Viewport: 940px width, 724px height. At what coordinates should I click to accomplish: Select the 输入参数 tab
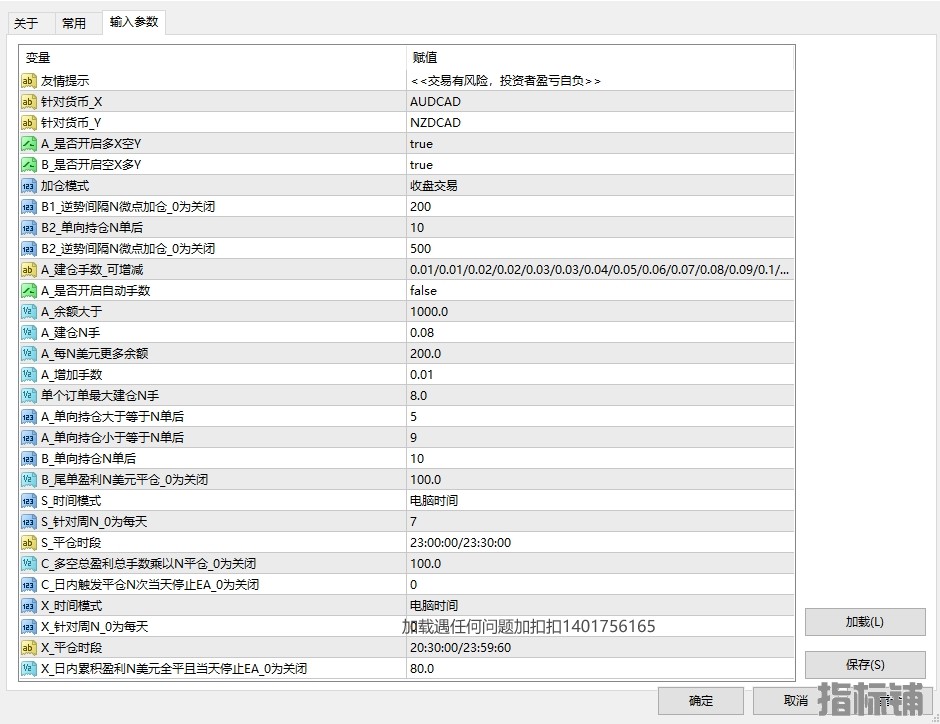(x=134, y=22)
